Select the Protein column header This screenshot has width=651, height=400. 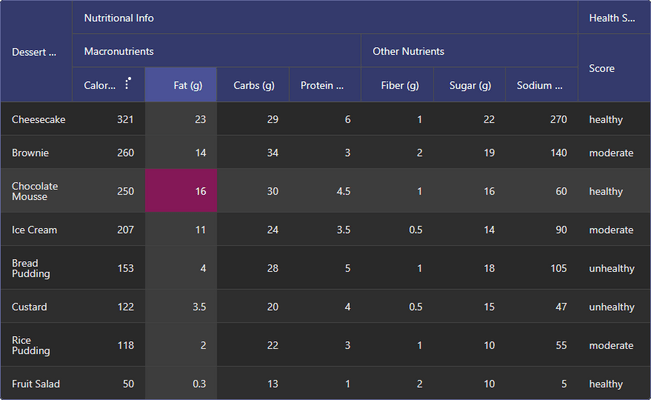point(322,85)
